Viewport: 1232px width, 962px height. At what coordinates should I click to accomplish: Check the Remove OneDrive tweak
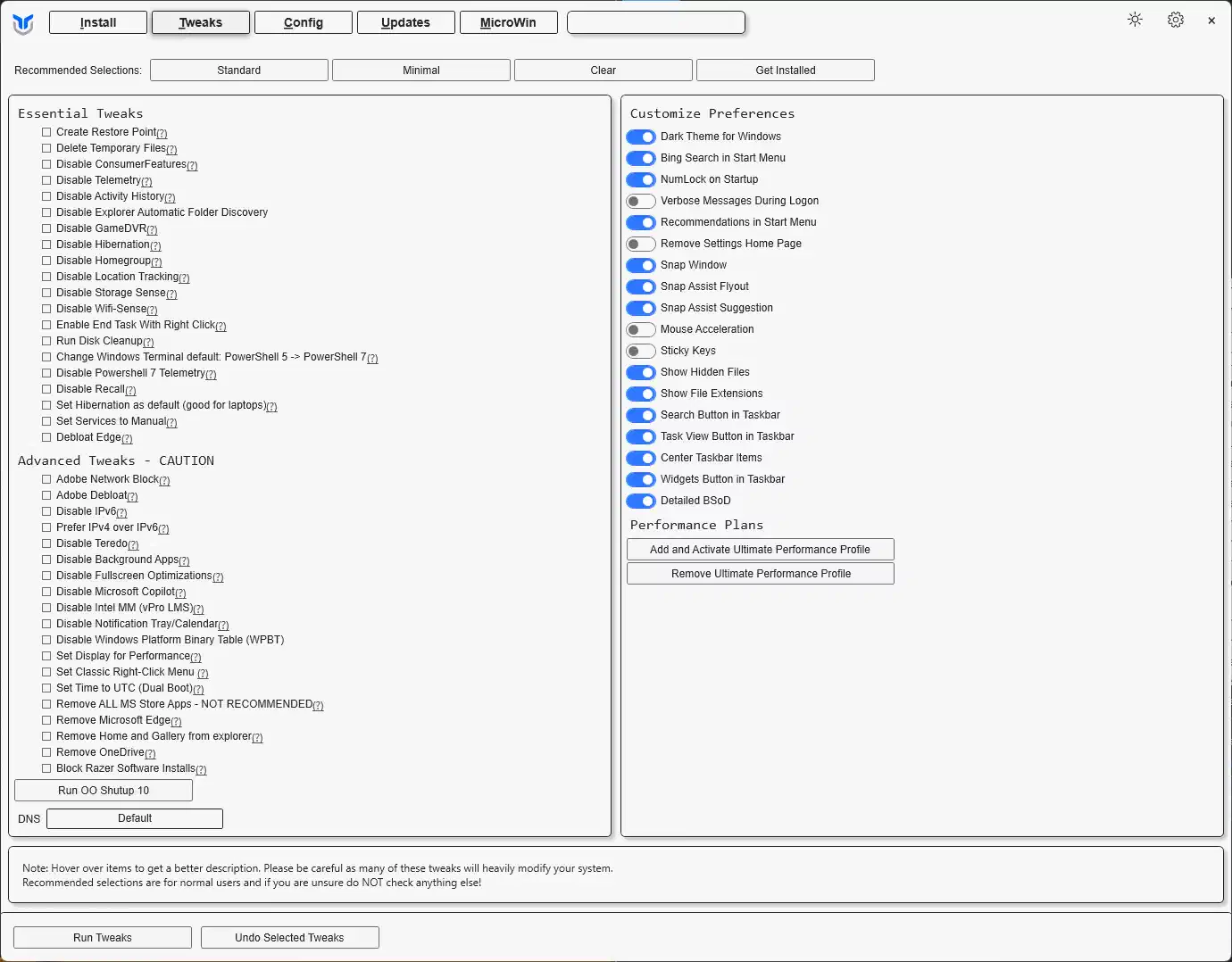point(46,752)
